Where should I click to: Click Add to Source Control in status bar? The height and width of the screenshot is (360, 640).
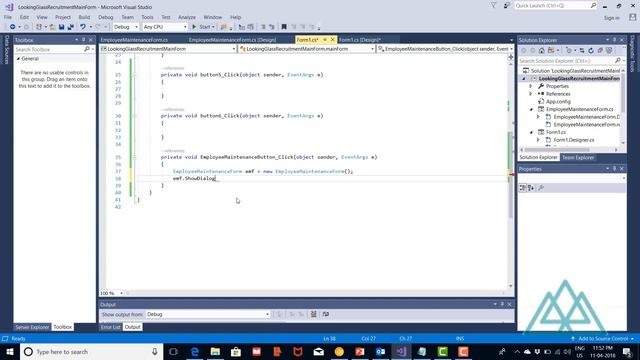click(x=603, y=339)
